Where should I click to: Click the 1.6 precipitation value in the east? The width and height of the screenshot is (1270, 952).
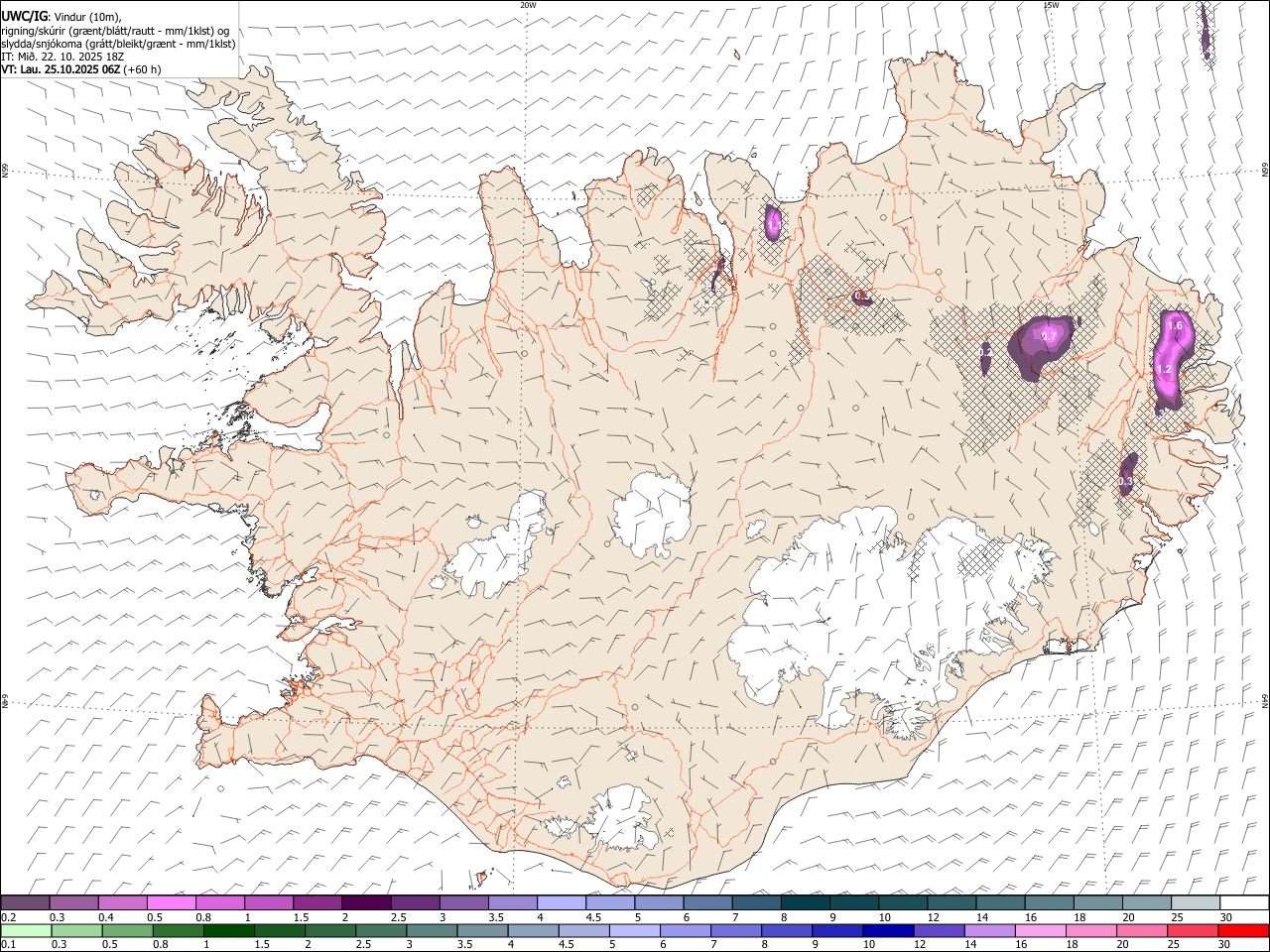(x=1176, y=325)
